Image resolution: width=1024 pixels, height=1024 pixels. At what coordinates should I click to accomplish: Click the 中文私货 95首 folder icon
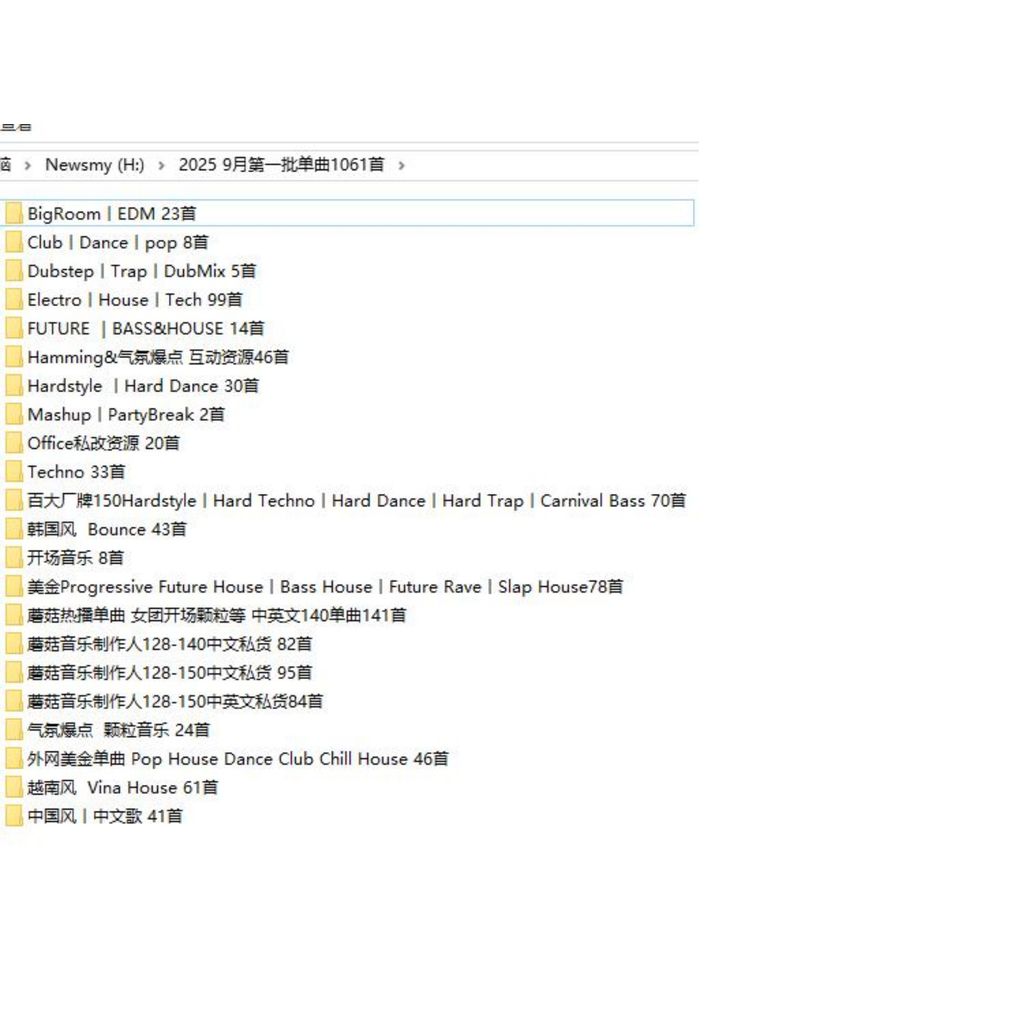click(x=14, y=673)
